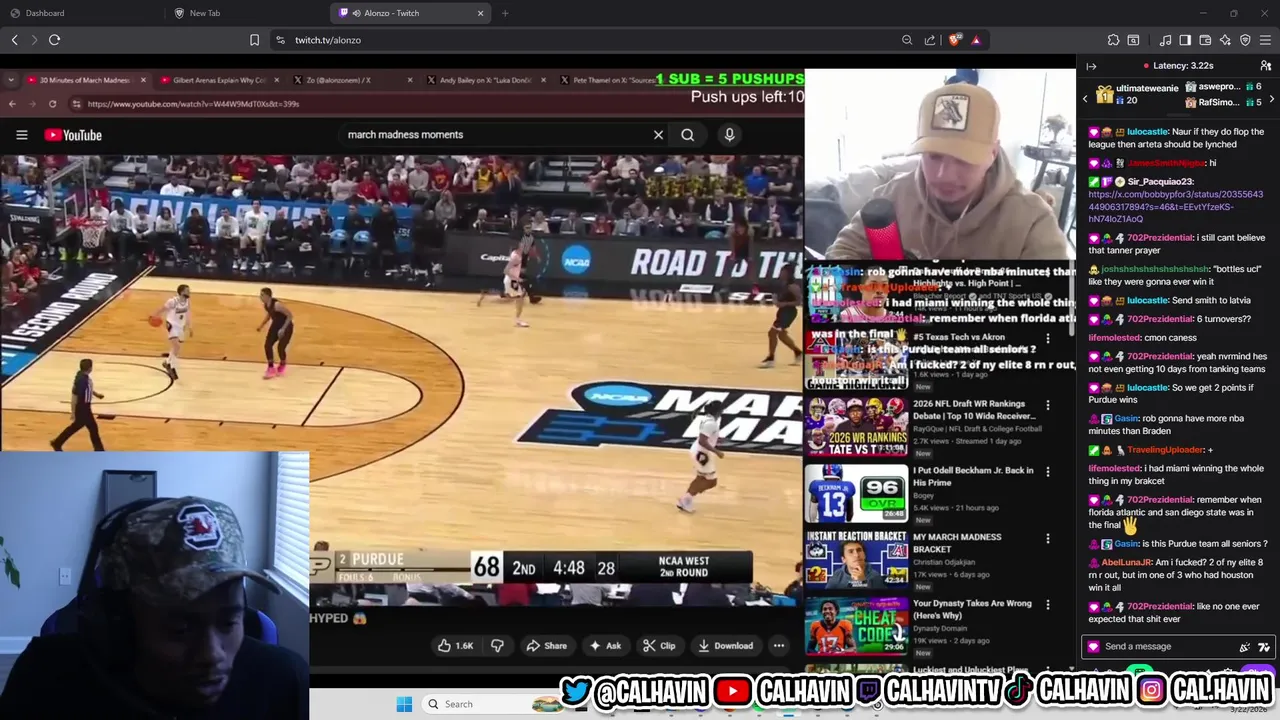1280x720 pixels.
Task: Open the Cheat Code dynasty video thumbnail
Action: pyautogui.click(x=857, y=627)
